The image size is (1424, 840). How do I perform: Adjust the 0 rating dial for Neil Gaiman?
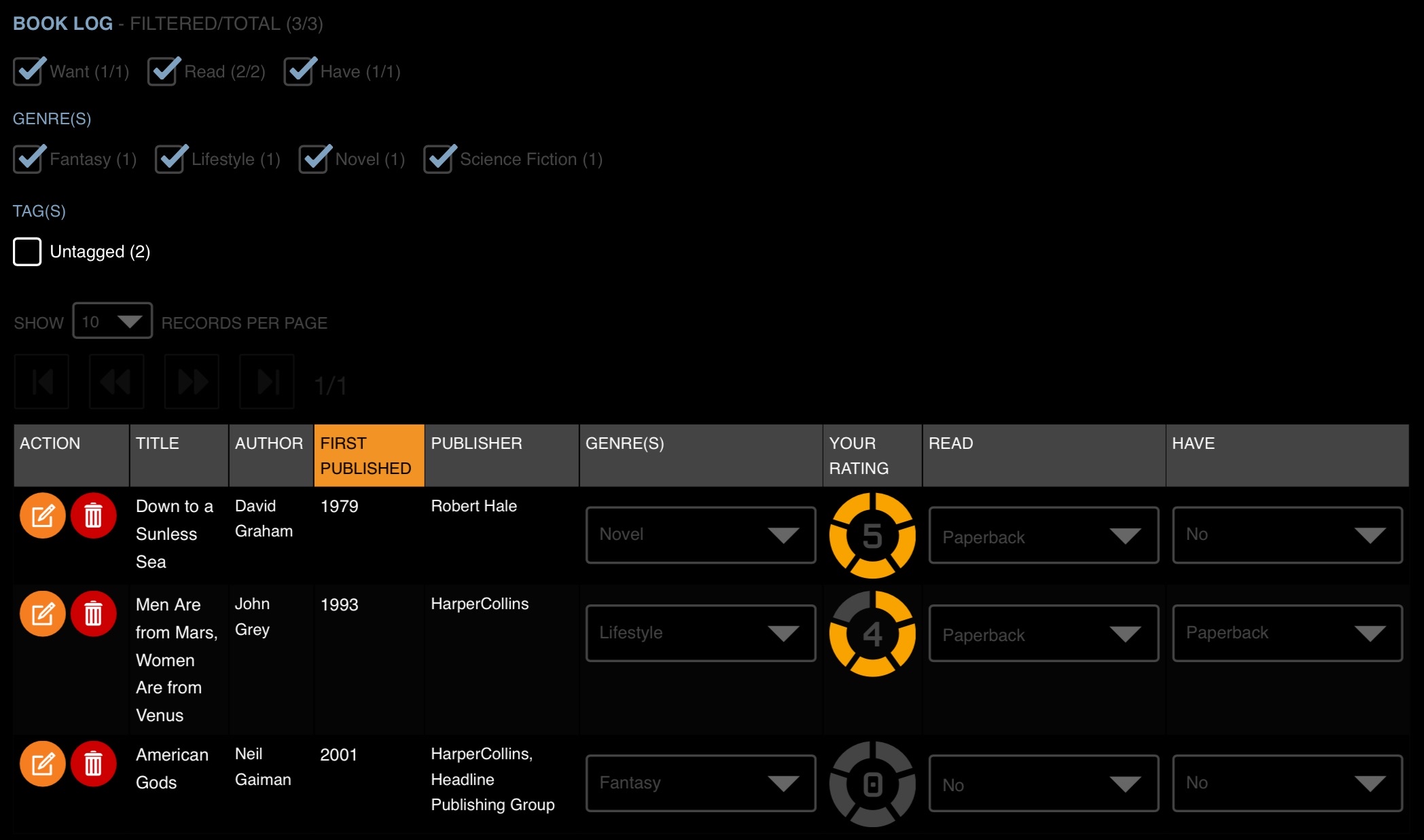[872, 784]
